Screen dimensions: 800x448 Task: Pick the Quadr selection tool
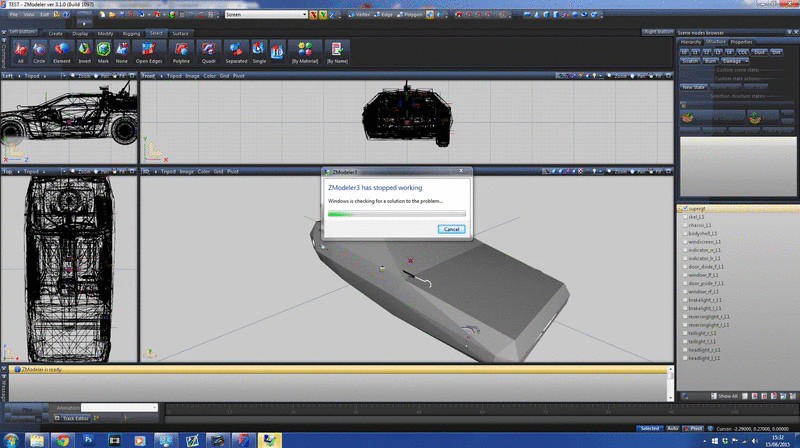pyautogui.click(x=208, y=52)
